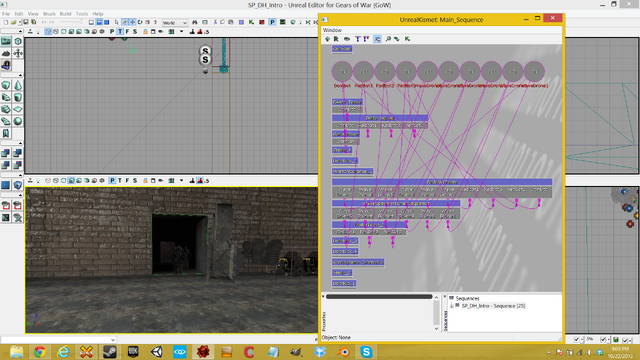Open the Tools menu

[82, 13]
